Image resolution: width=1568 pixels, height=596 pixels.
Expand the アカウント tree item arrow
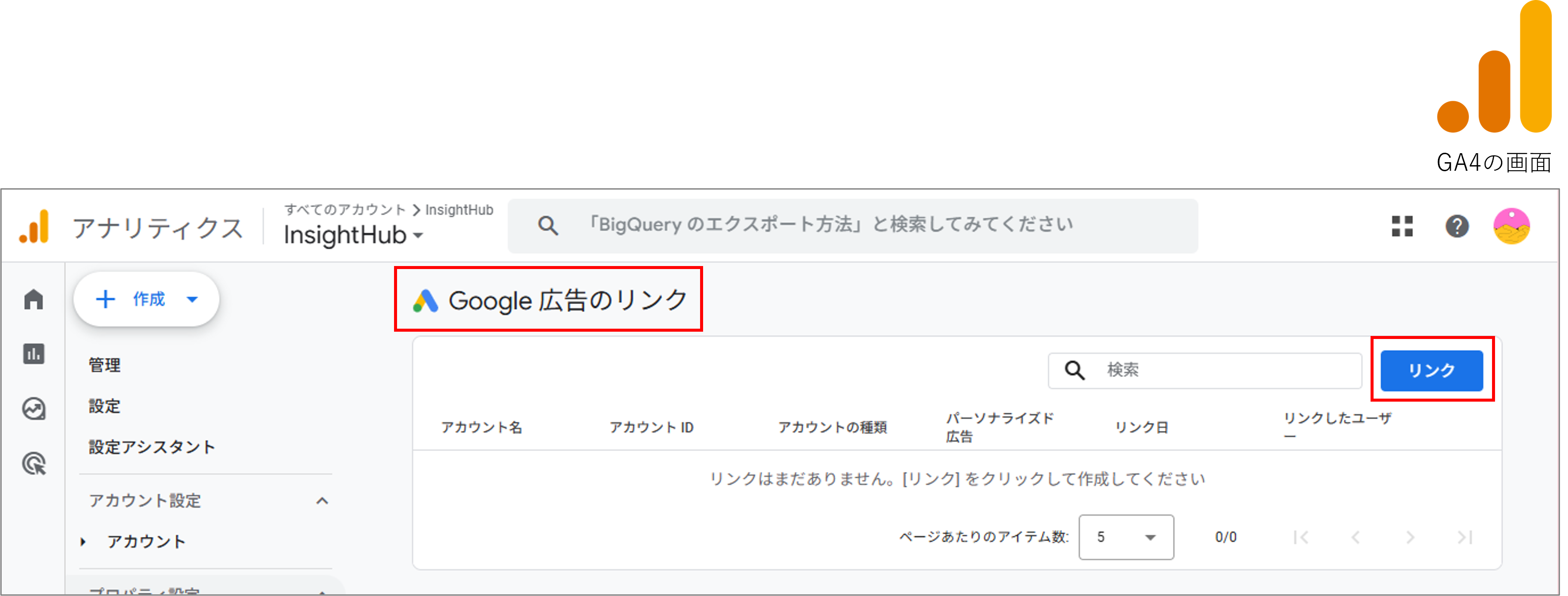click(x=83, y=542)
